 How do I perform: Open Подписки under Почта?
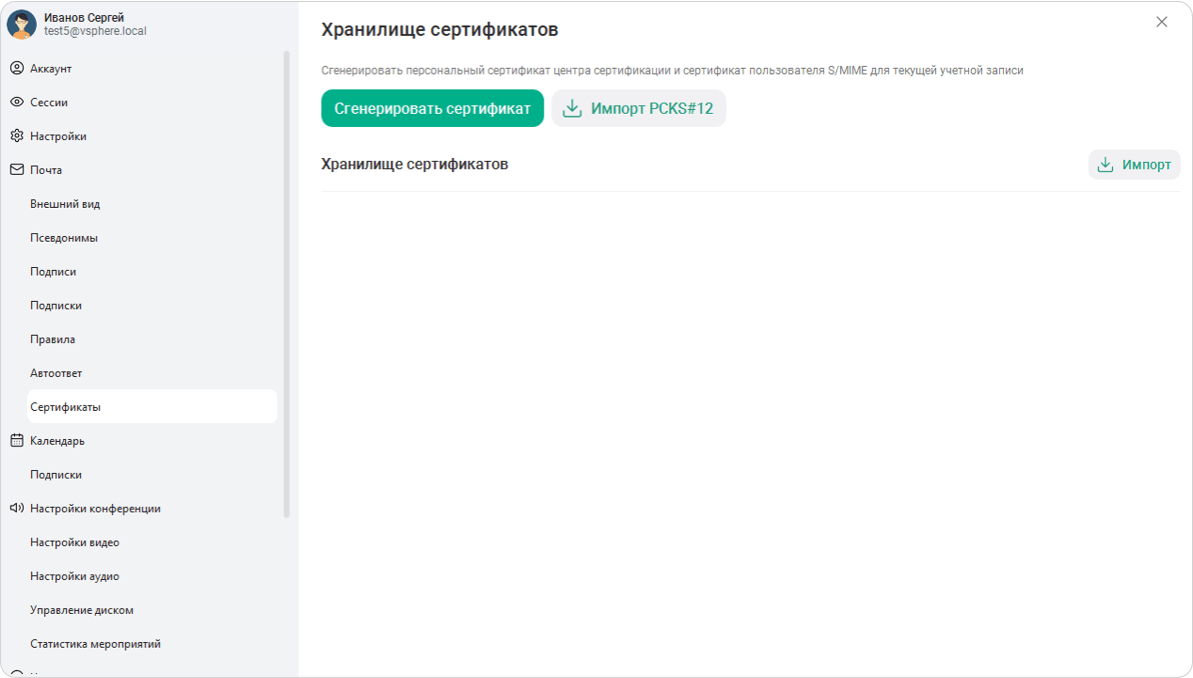coord(56,305)
